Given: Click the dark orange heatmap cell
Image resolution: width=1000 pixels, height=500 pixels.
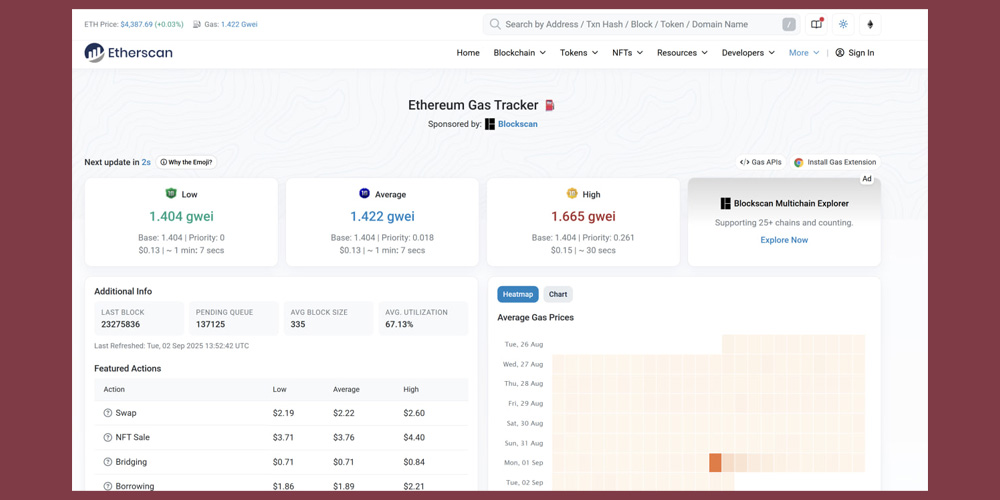Looking at the screenshot, I should 715,462.
